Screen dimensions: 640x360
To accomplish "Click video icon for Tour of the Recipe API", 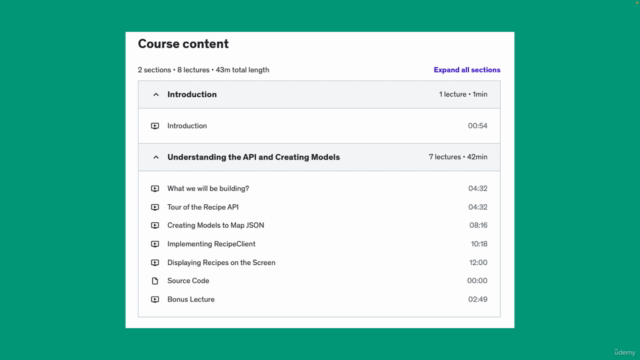I will tap(155, 207).
